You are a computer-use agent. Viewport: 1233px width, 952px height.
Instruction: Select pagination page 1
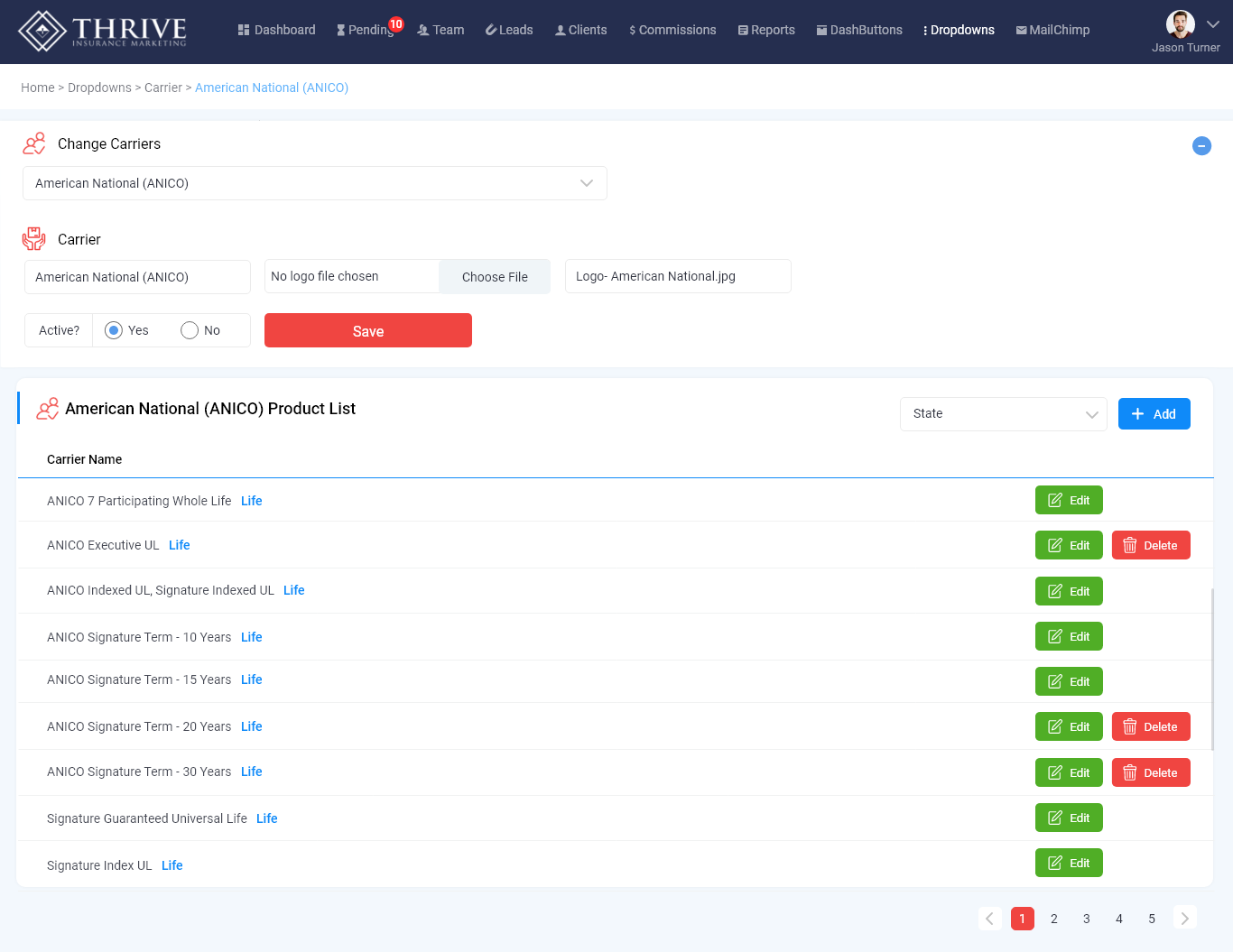click(1022, 919)
